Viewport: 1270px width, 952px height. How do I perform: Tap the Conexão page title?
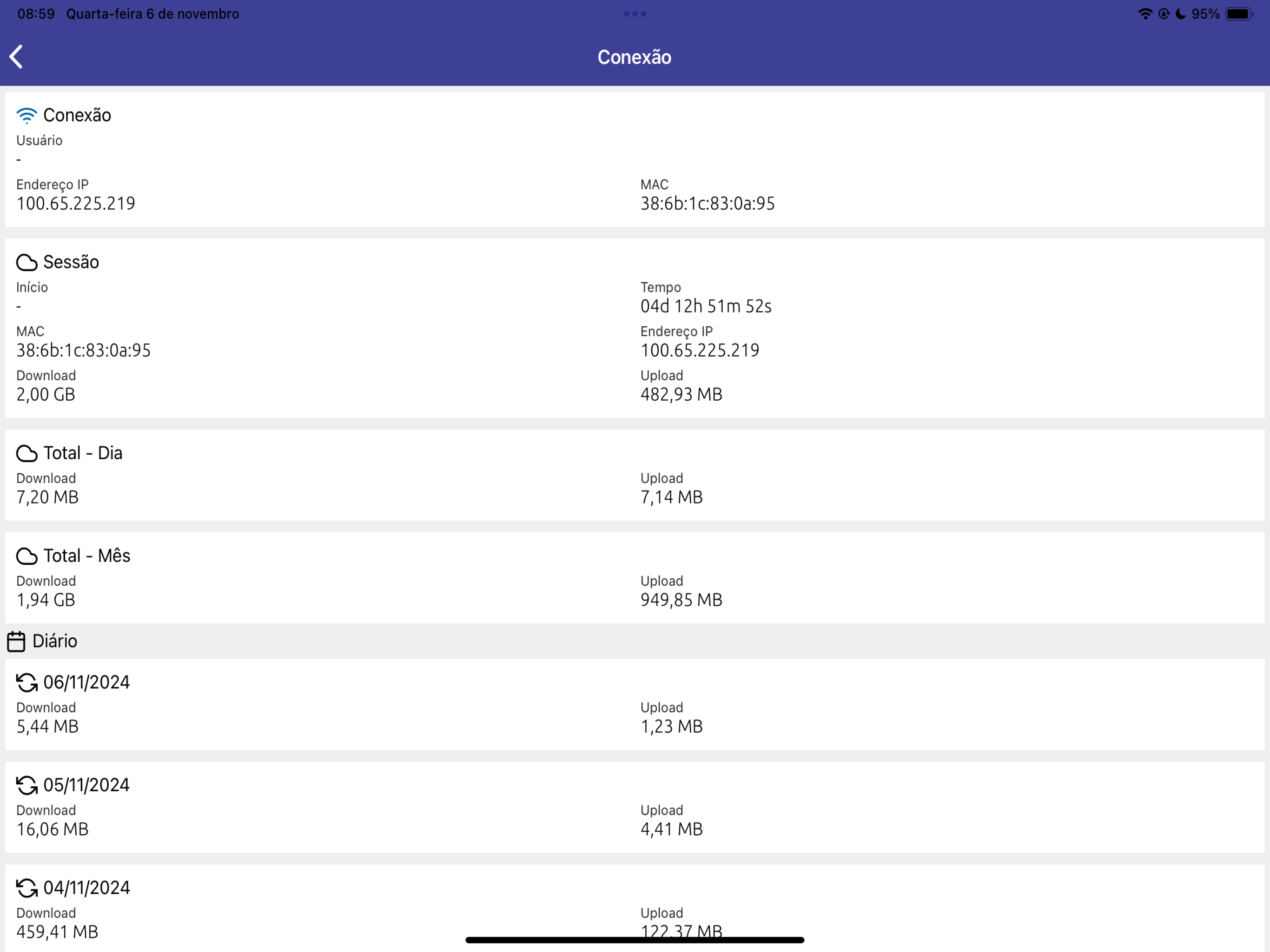pos(635,57)
